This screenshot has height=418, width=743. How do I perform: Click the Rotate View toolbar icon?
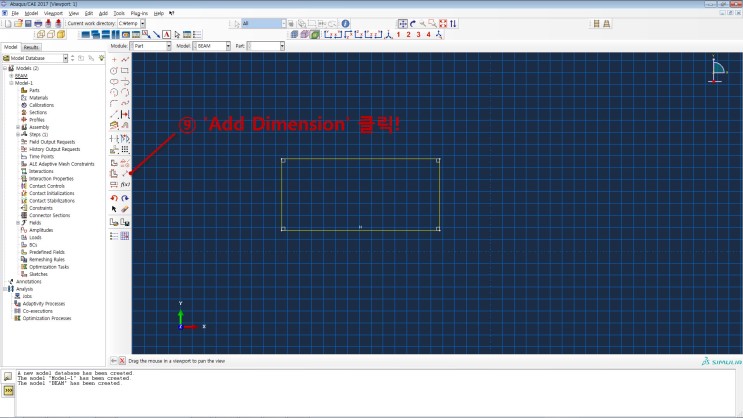413,23
